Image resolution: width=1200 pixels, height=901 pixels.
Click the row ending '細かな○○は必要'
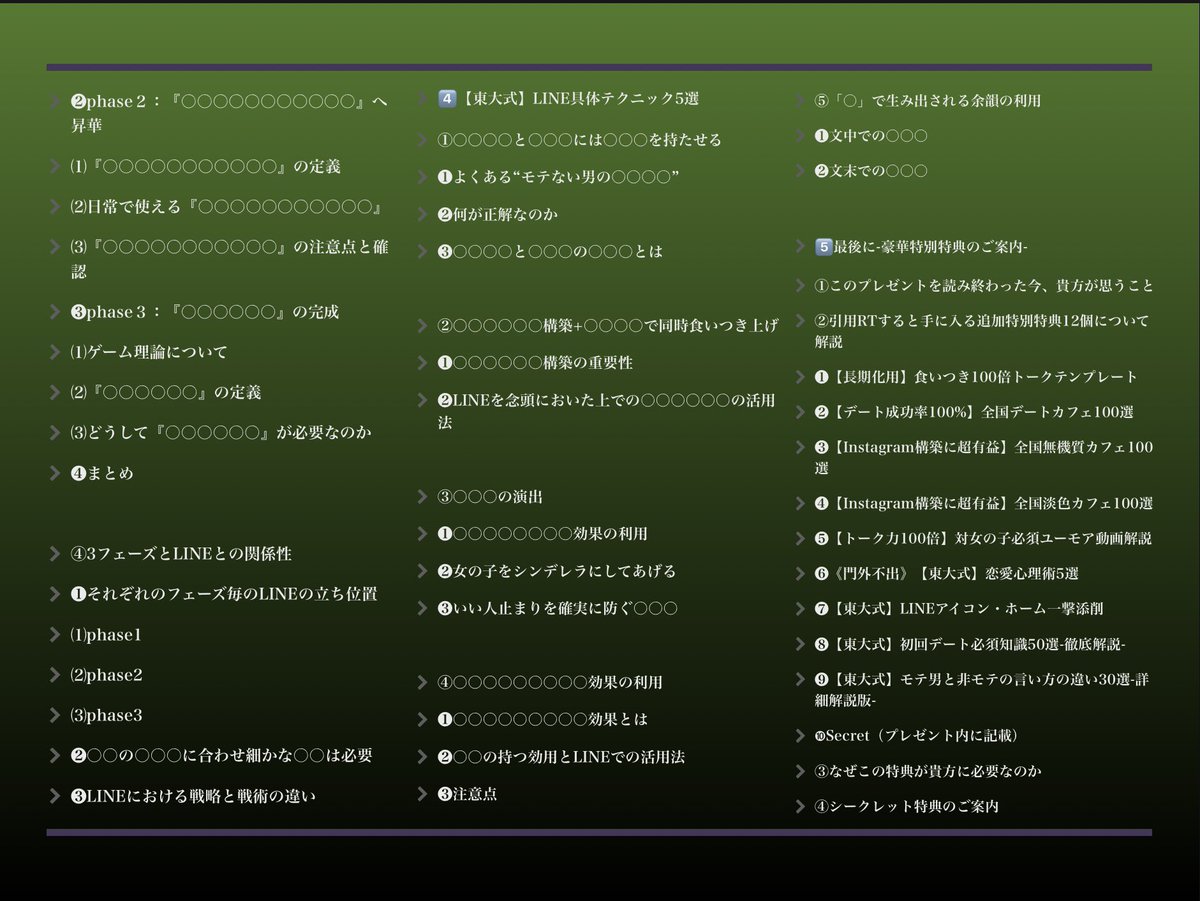pyautogui.click(x=221, y=756)
